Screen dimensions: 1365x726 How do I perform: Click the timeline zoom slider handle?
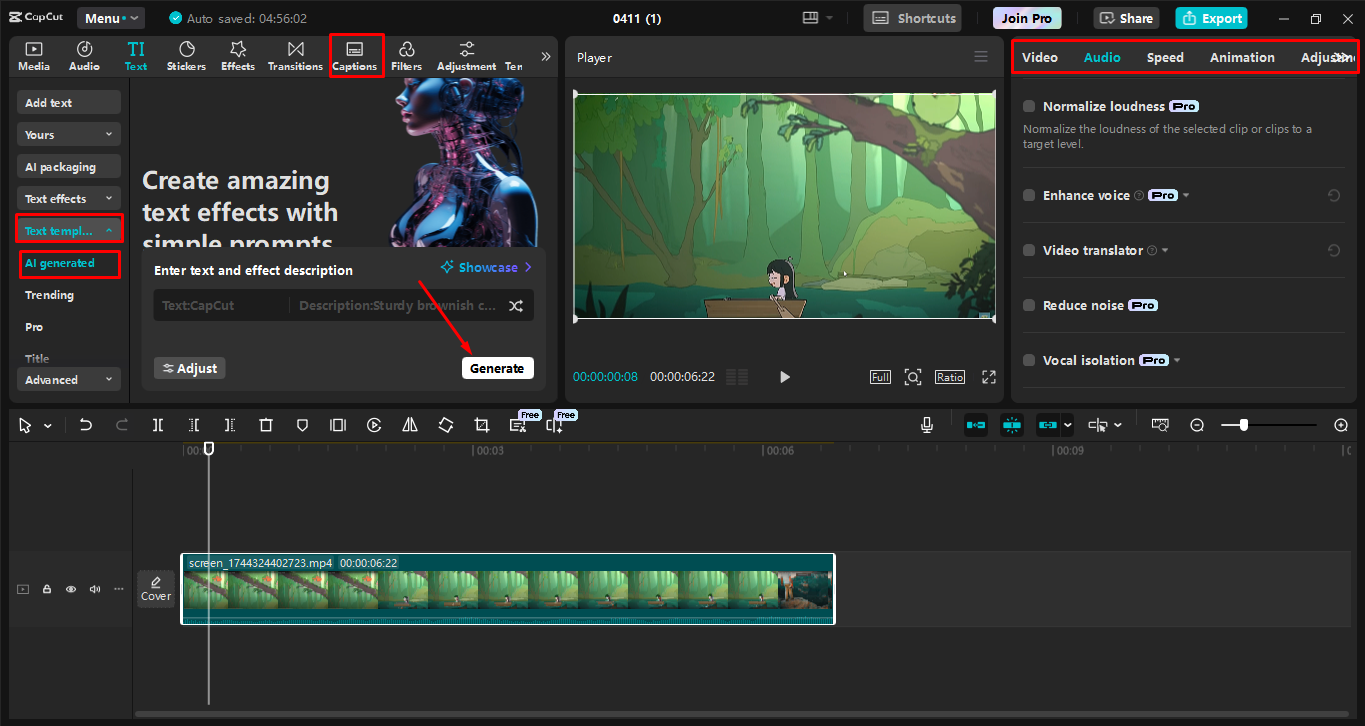pos(1244,425)
